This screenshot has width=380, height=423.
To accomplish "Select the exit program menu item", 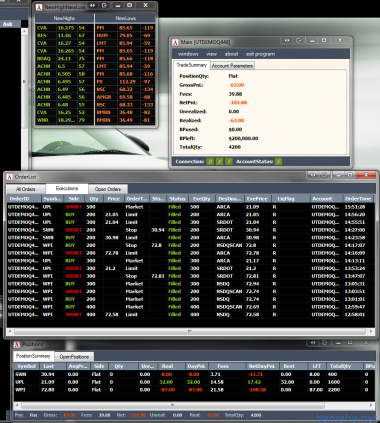I will click(x=260, y=54).
